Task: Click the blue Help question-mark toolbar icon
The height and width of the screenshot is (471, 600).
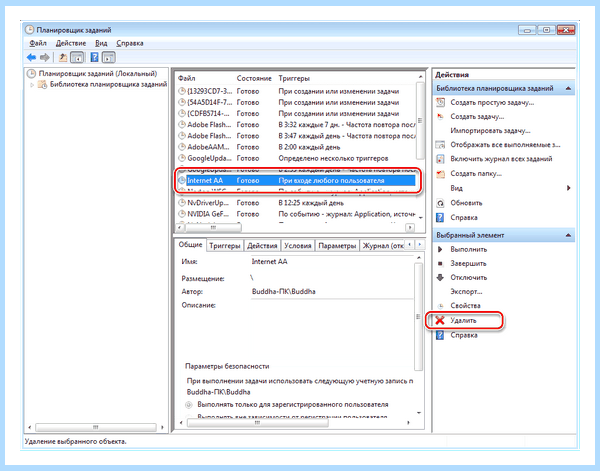Action: point(94,57)
